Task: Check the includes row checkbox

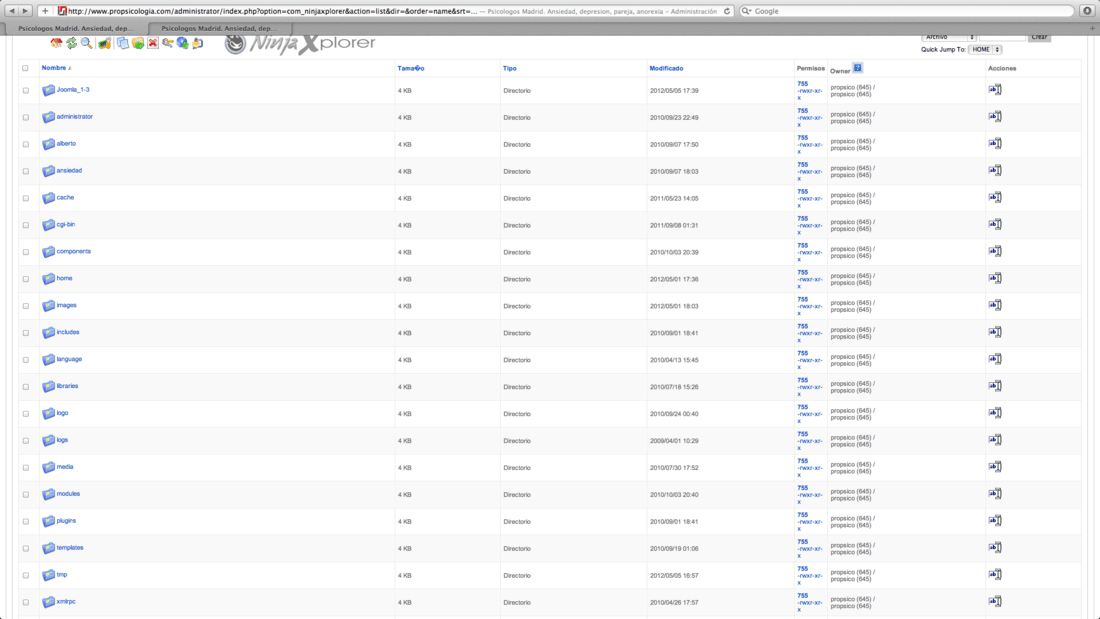Action: click(x=26, y=333)
